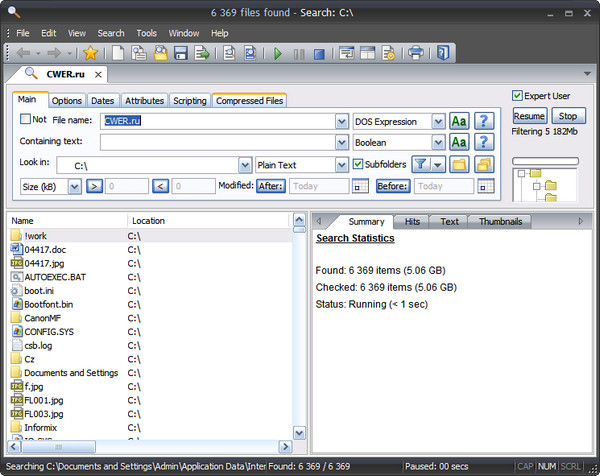This screenshot has height=476, width=600.
Task: Create a new search with blank page icon
Action: [x=118, y=53]
